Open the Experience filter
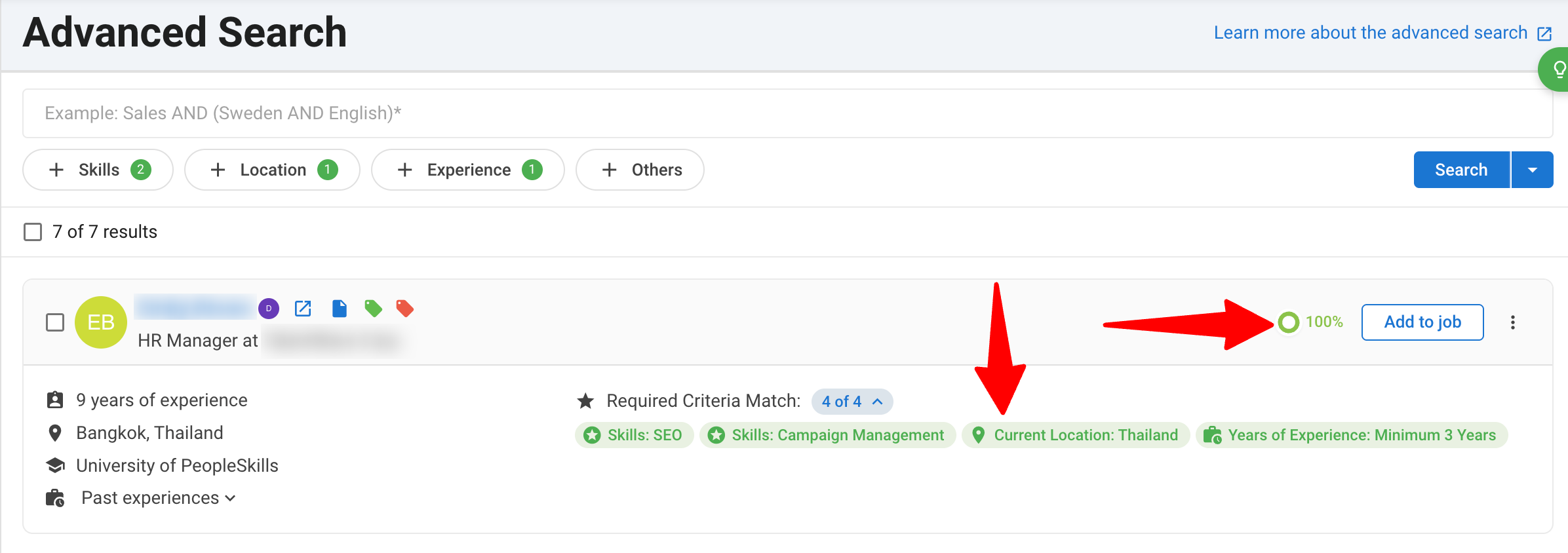 click(468, 170)
